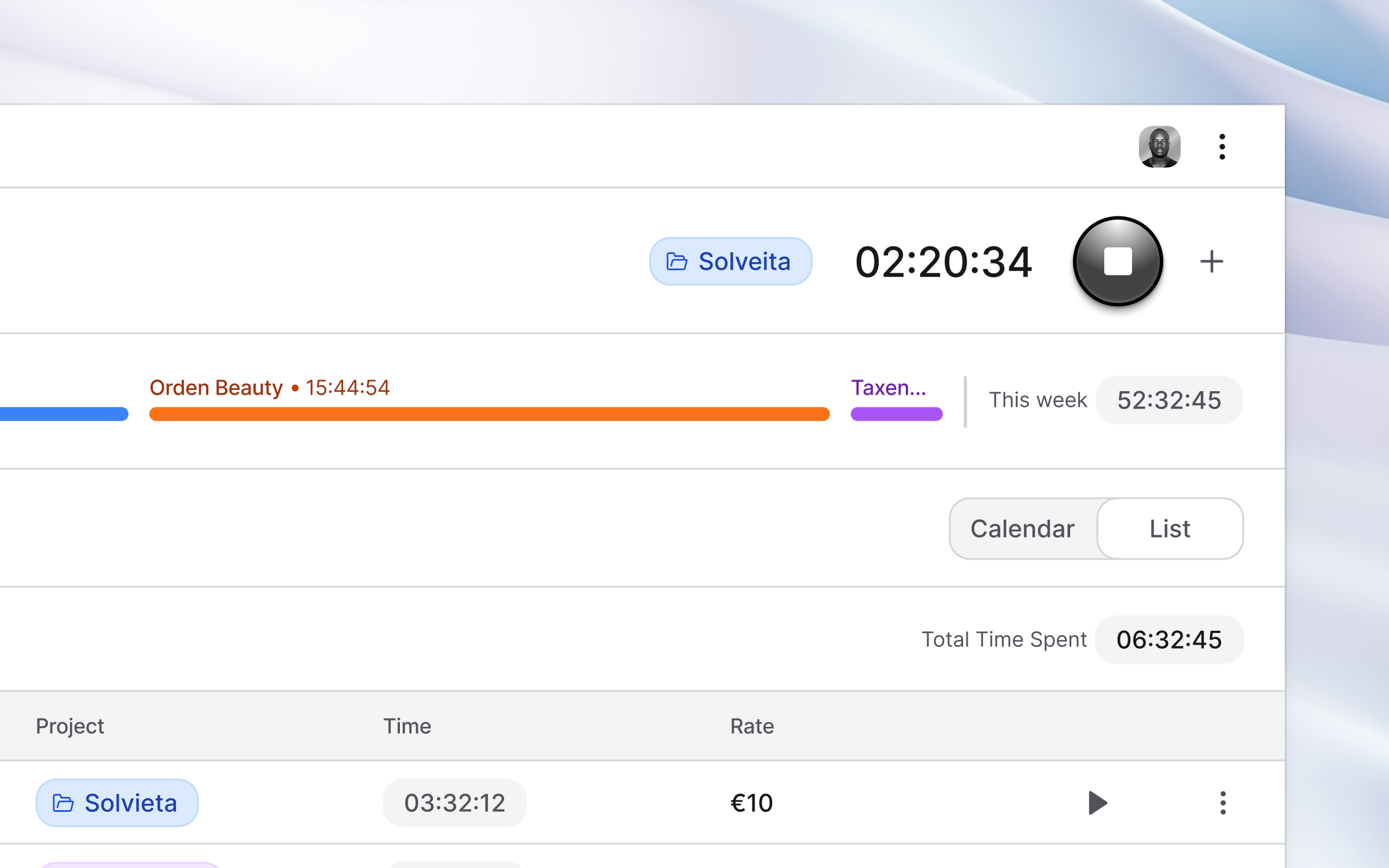
Task: Switch to Calendar view
Action: [x=1023, y=528]
